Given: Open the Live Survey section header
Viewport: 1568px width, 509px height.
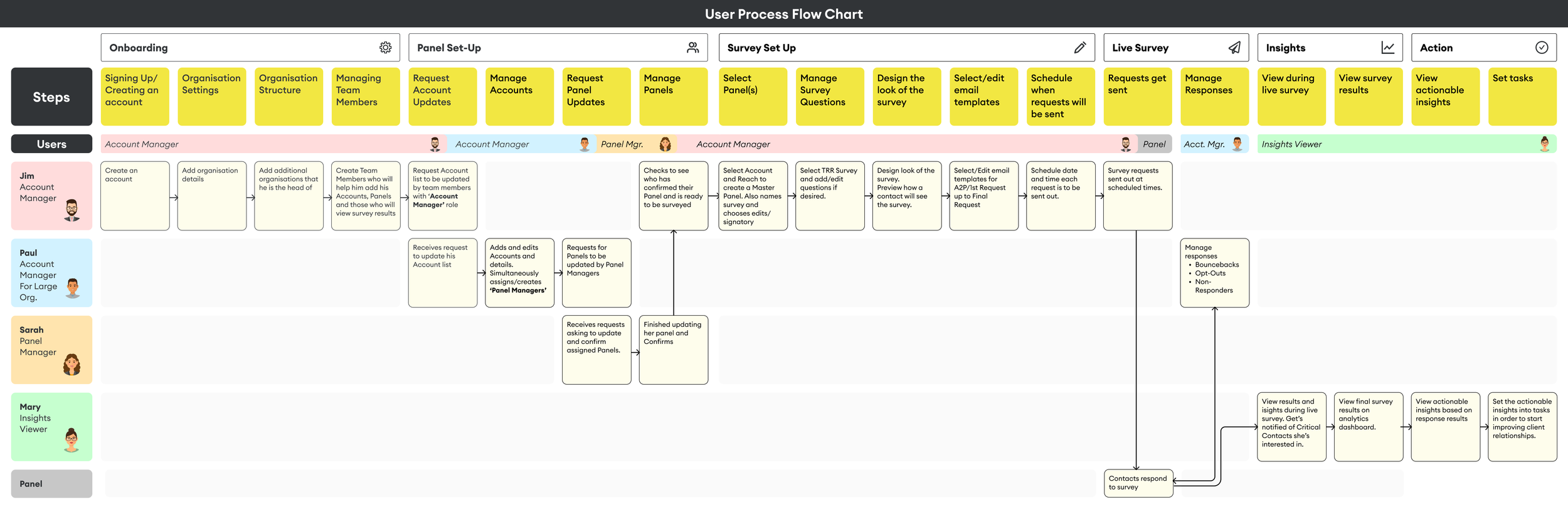Looking at the screenshot, I should click(1176, 48).
